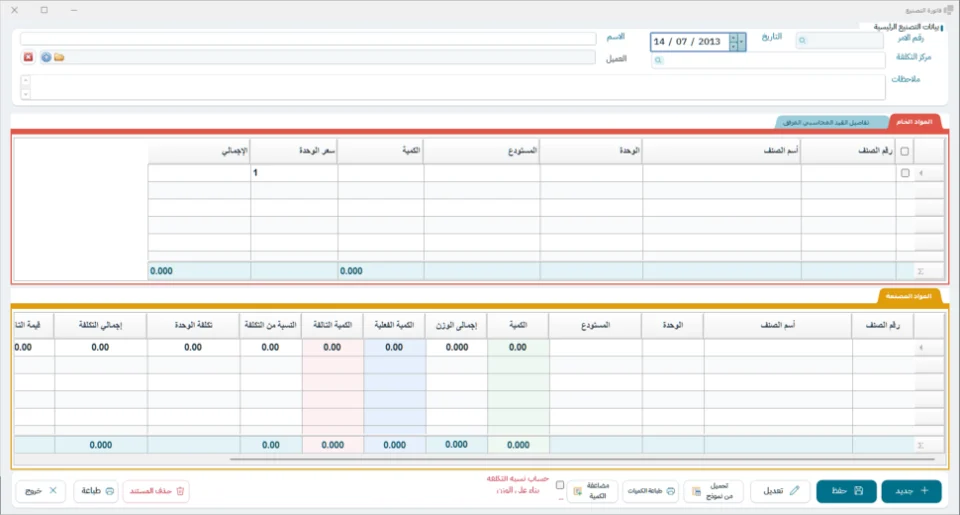Click the printer icon on طباعة الكميات
The height and width of the screenshot is (515, 960).
[670, 491]
